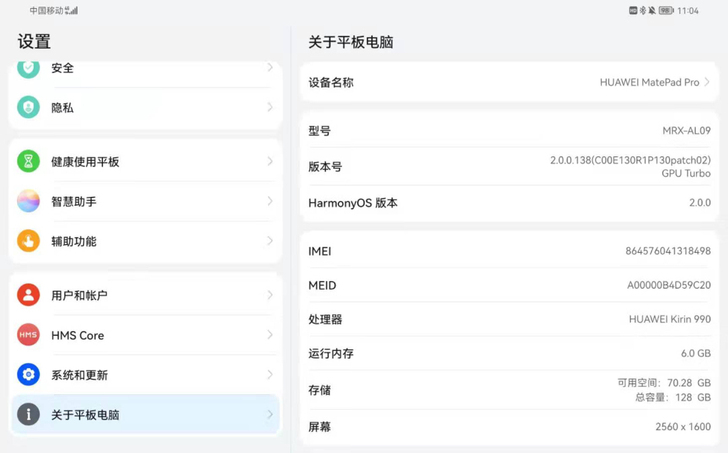Select the 安全 menu label

(62, 68)
